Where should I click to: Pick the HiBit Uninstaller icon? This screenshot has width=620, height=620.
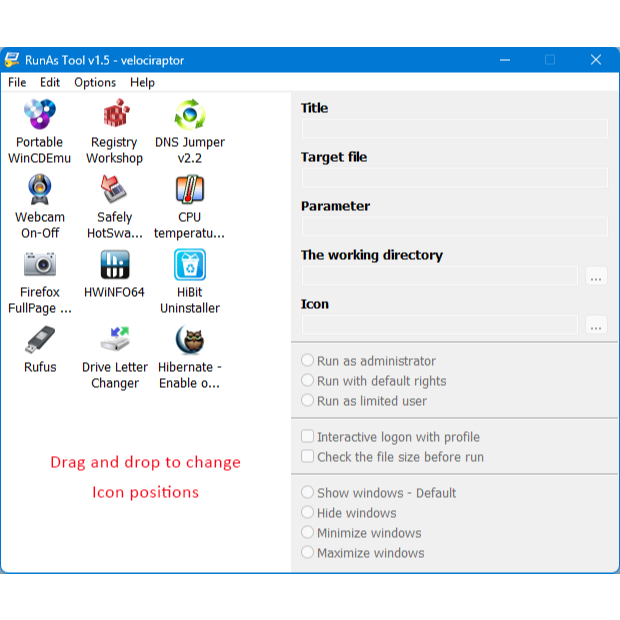[x=190, y=264]
